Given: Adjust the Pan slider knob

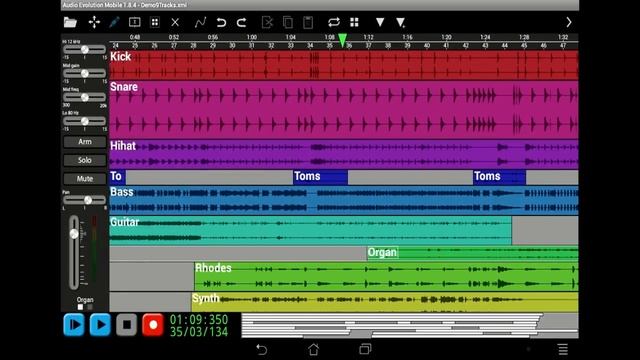Looking at the screenshot, I should 88,200.
